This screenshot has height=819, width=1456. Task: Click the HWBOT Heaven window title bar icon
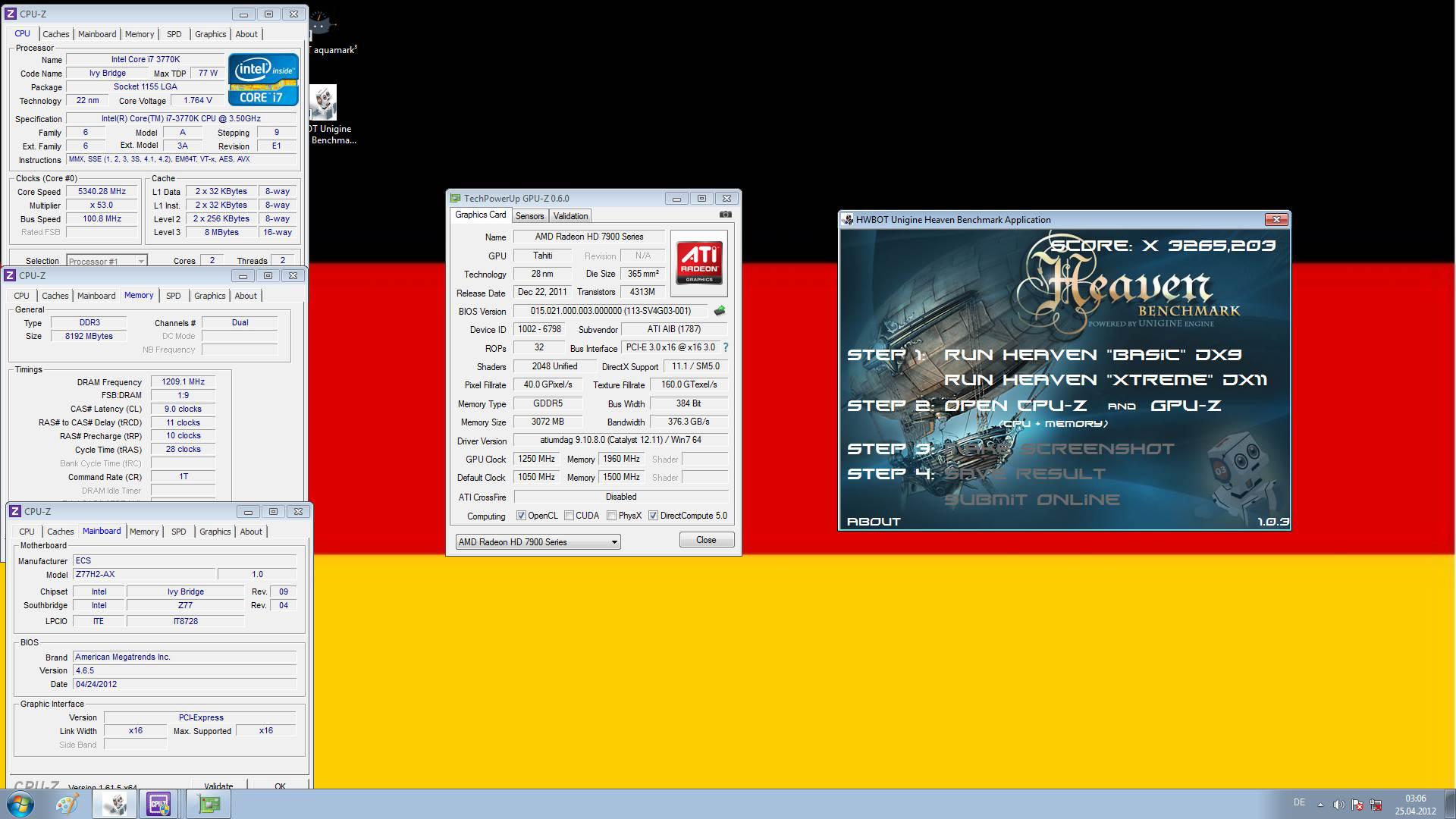pos(848,220)
